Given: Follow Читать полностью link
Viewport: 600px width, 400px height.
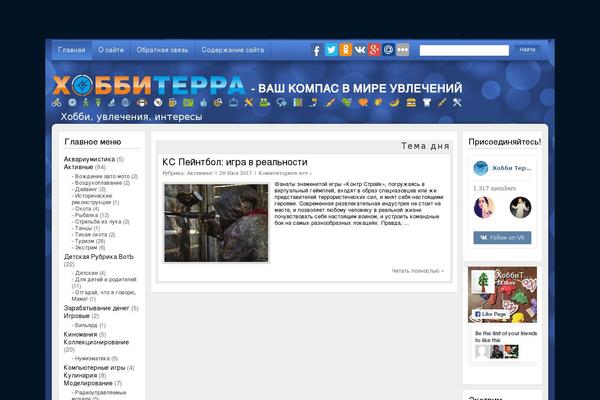Looking at the screenshot, I should pyautogui.click(x=417, y=271).
